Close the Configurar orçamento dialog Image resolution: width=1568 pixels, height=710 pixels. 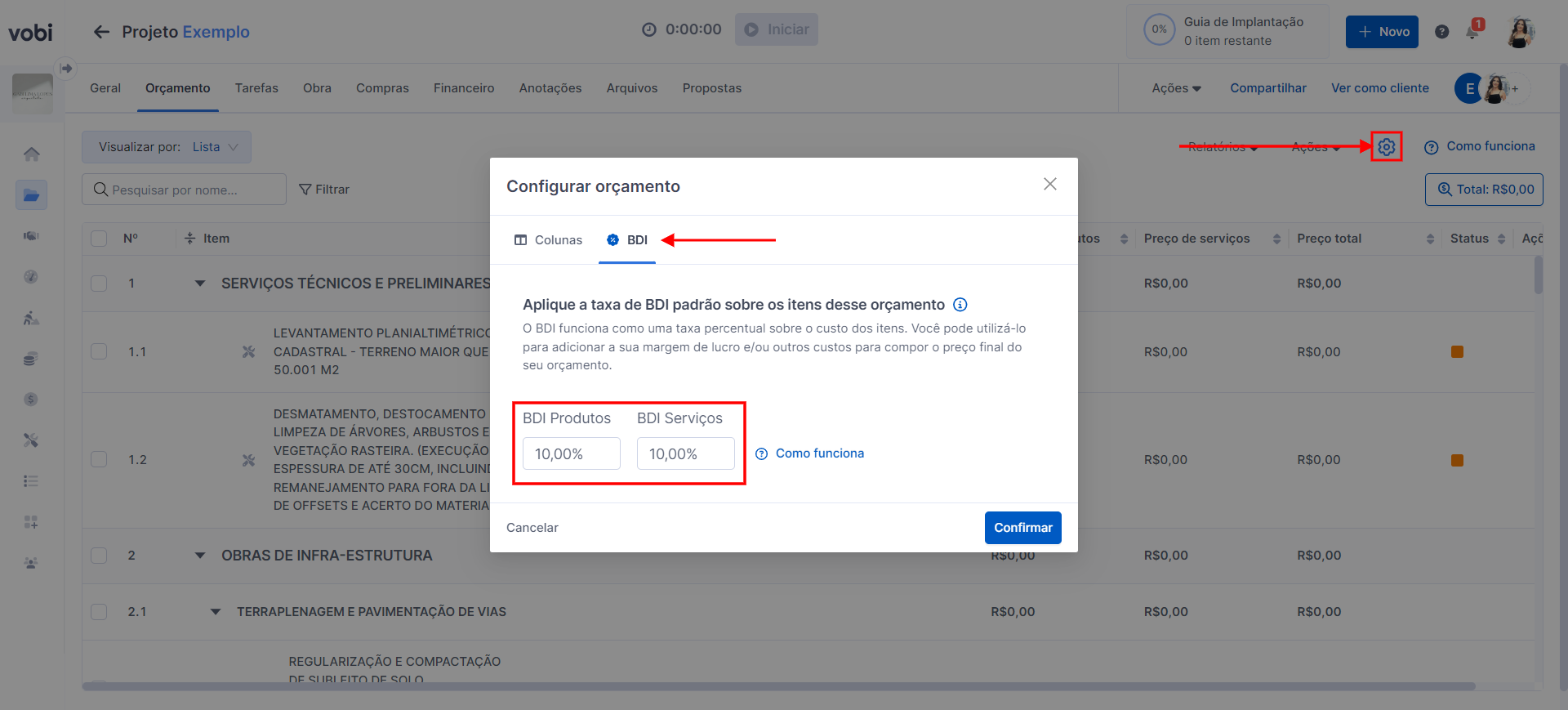1050,185
